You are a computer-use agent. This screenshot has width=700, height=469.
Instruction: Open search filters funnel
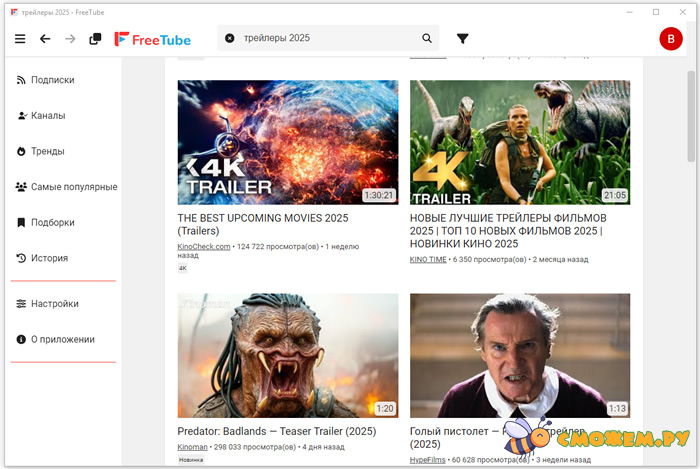click(462, 39)
